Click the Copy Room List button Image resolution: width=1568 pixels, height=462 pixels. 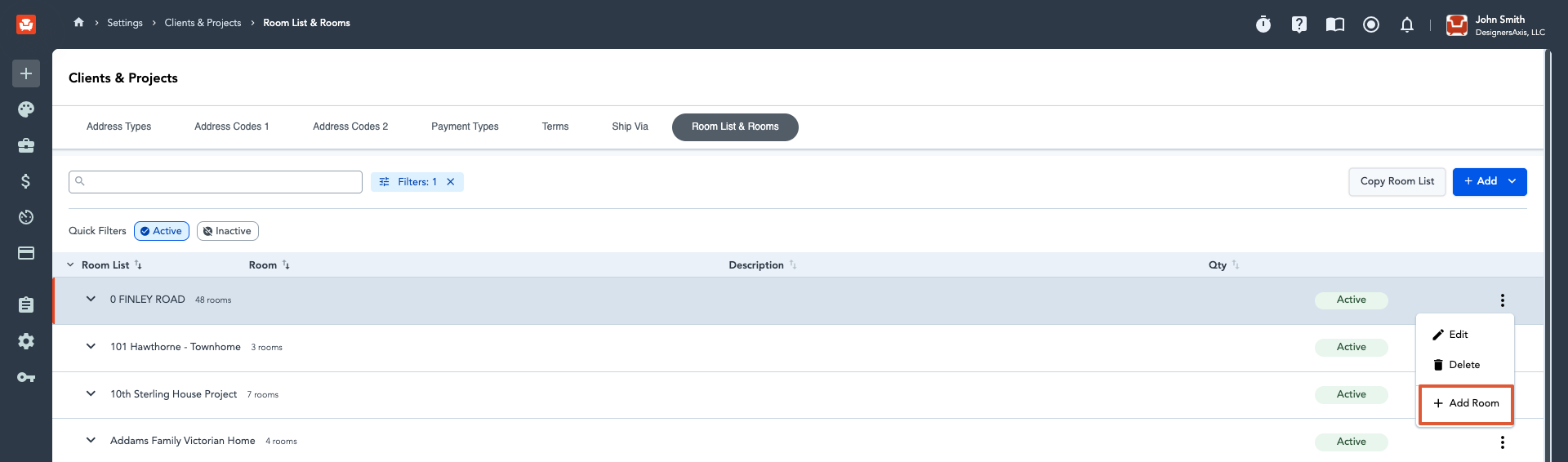point(1397,181)
